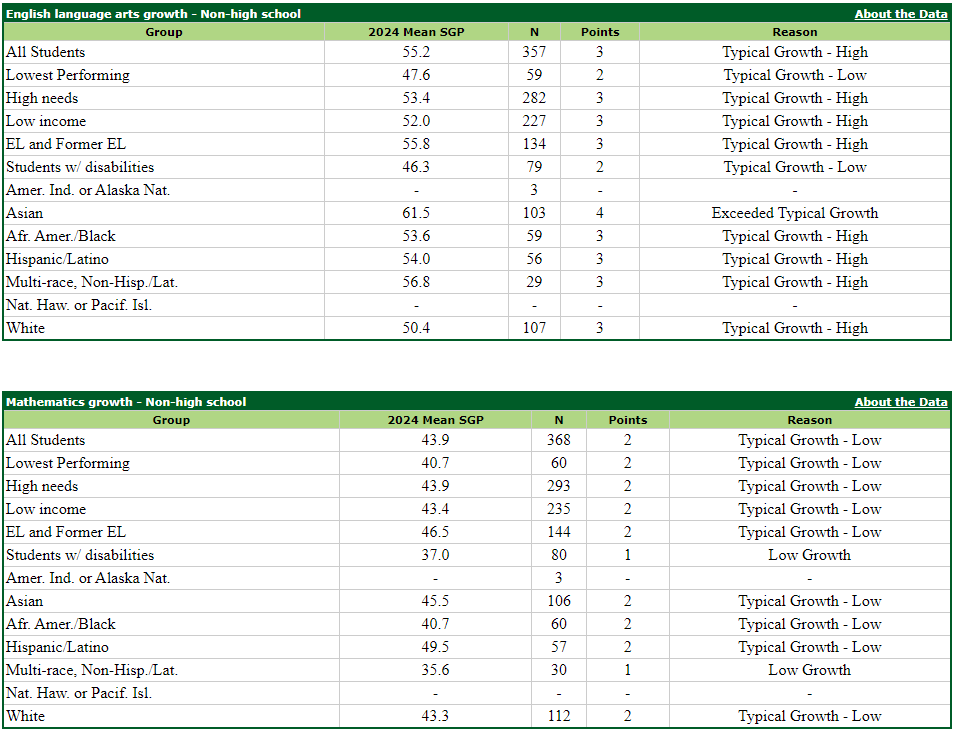Select Mathematics mean SGP value 37.0

[435, 555]
